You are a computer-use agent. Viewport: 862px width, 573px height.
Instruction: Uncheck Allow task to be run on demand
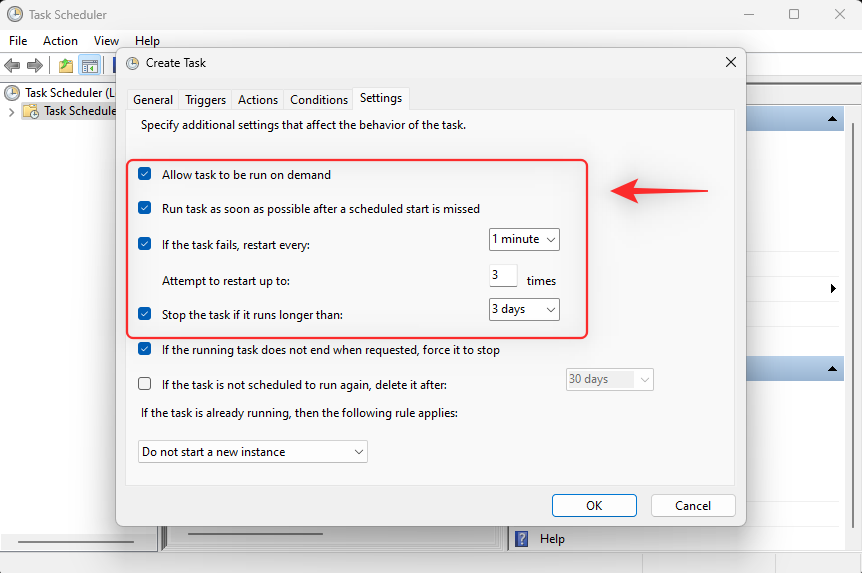[x=145, y=174]
